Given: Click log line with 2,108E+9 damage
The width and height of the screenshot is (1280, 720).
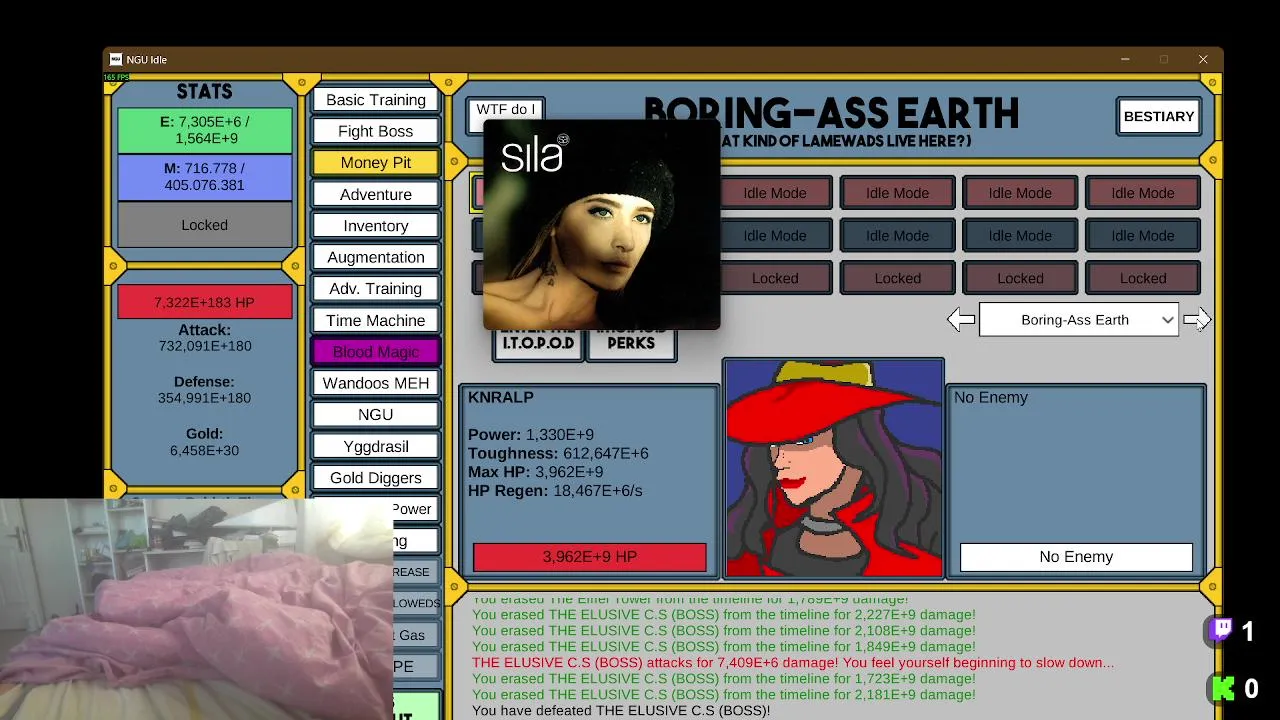Looking at the screenshot, I should (724, 631).
